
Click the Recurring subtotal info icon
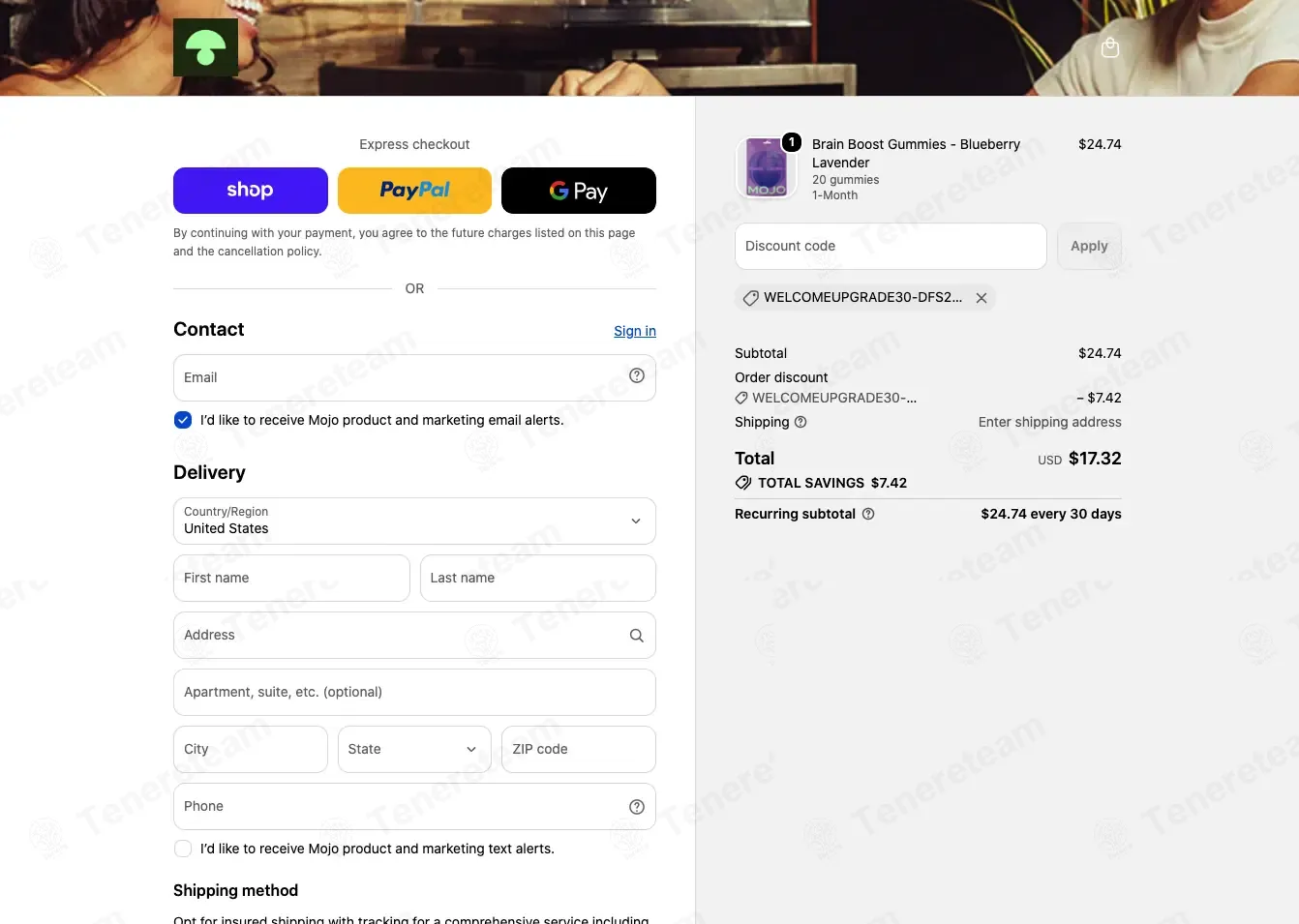coord(868,514)
